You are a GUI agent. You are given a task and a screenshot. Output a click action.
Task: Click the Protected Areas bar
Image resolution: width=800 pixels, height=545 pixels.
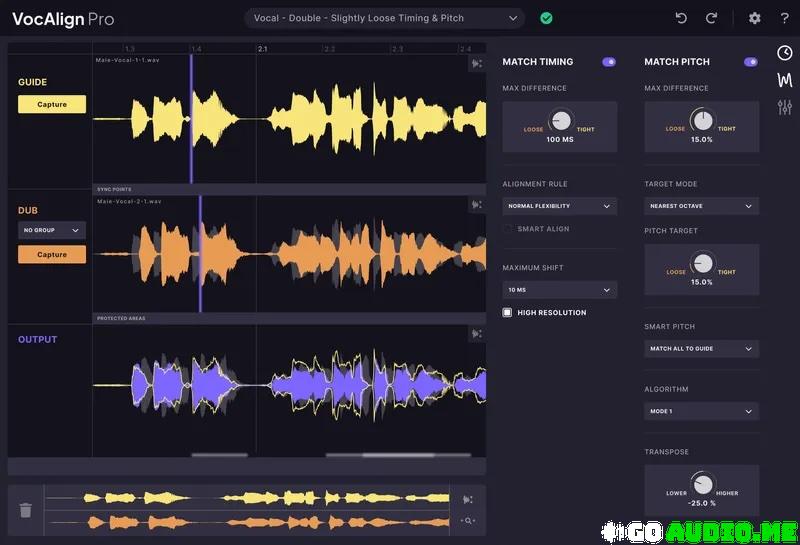pyautogui.click(x=289, y=318)
